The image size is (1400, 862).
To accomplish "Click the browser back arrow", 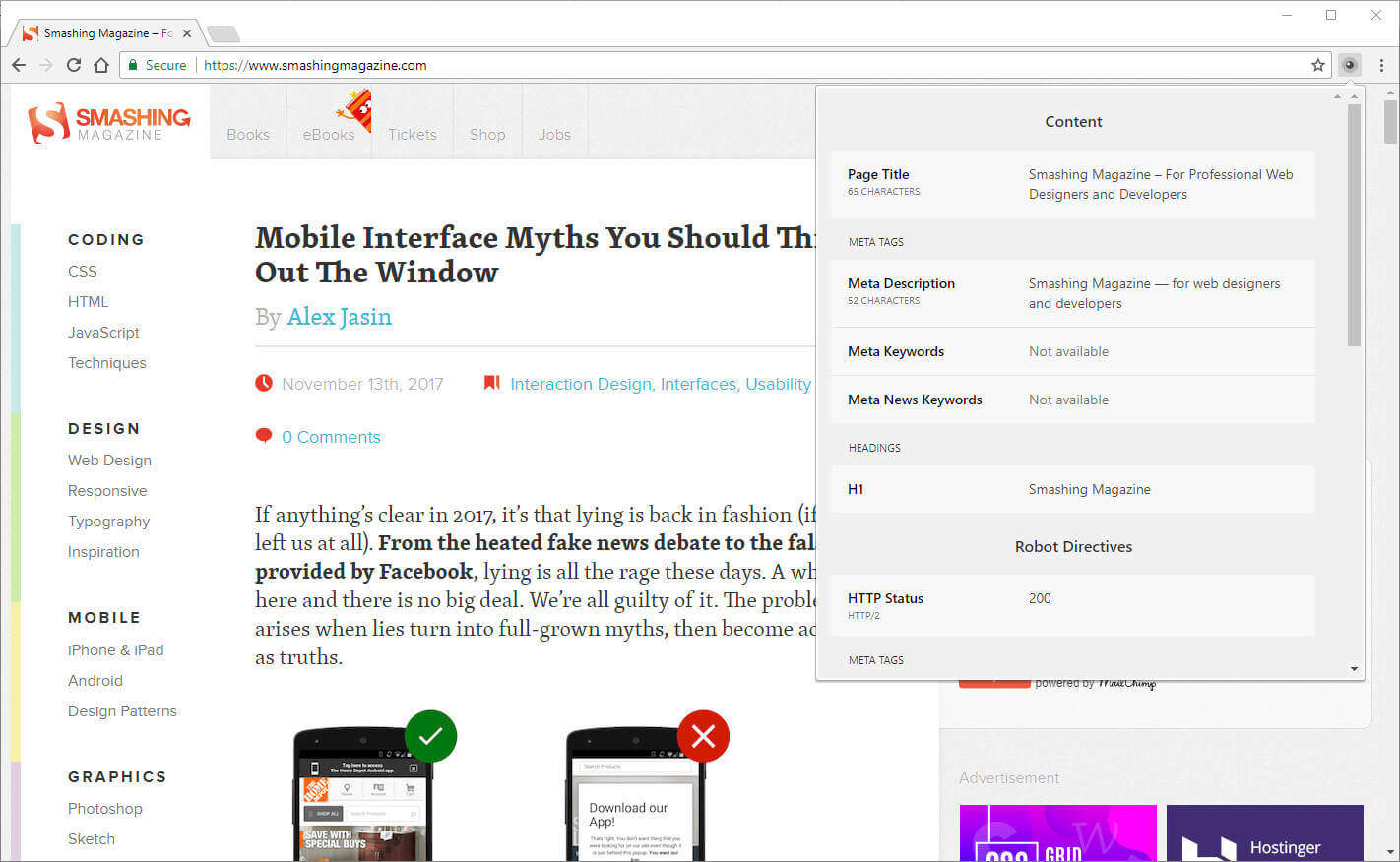I will click(x=19, y=65).
